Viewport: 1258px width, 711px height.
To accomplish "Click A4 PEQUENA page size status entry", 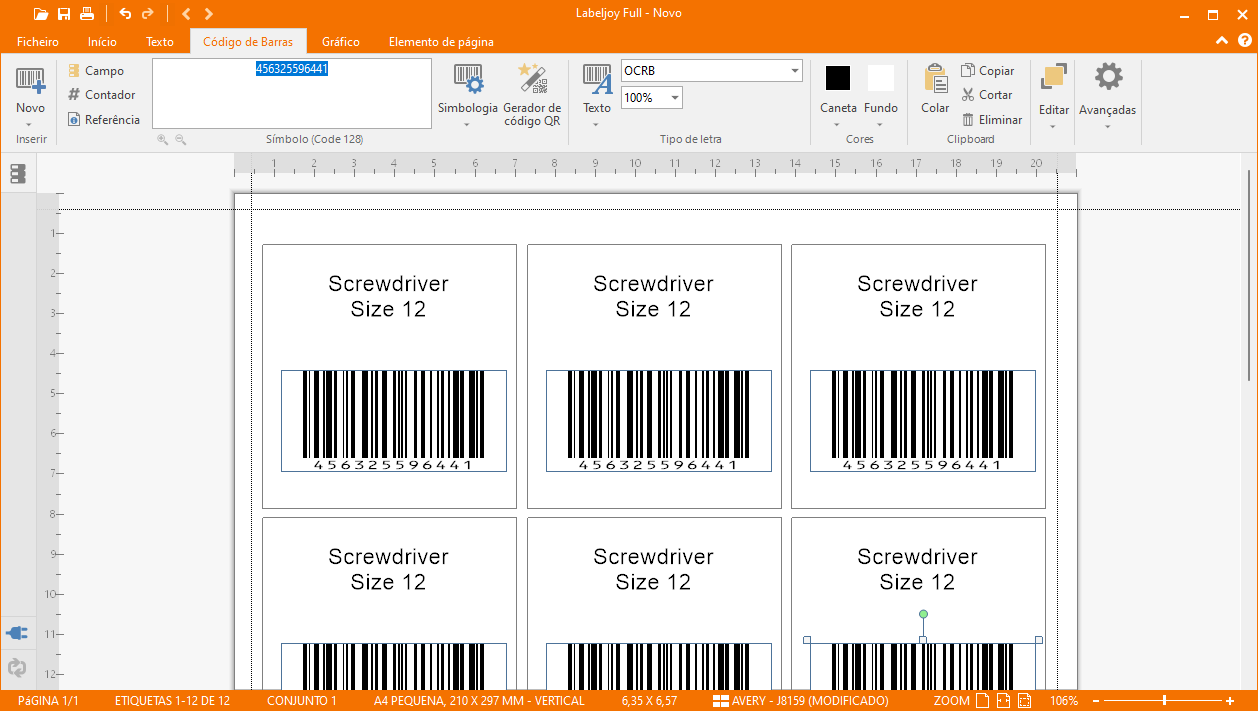I will (x=479, y=701).
